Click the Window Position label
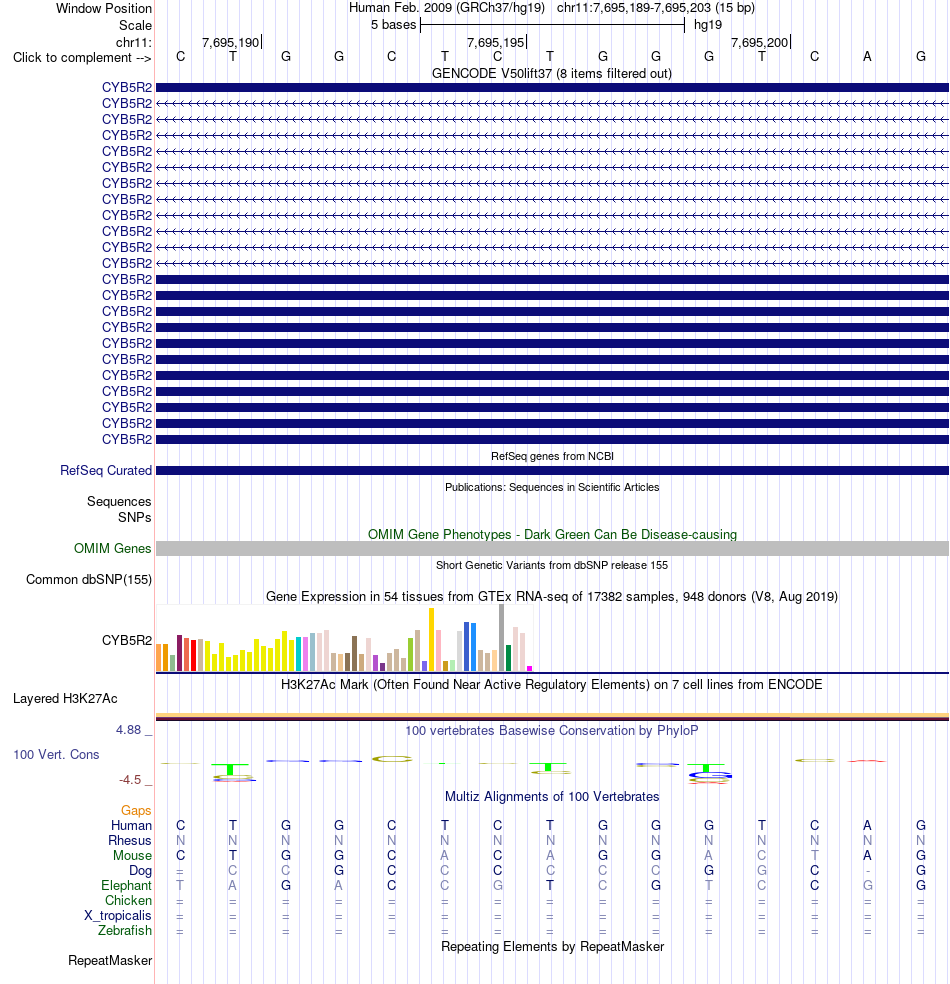 [104, 8]
